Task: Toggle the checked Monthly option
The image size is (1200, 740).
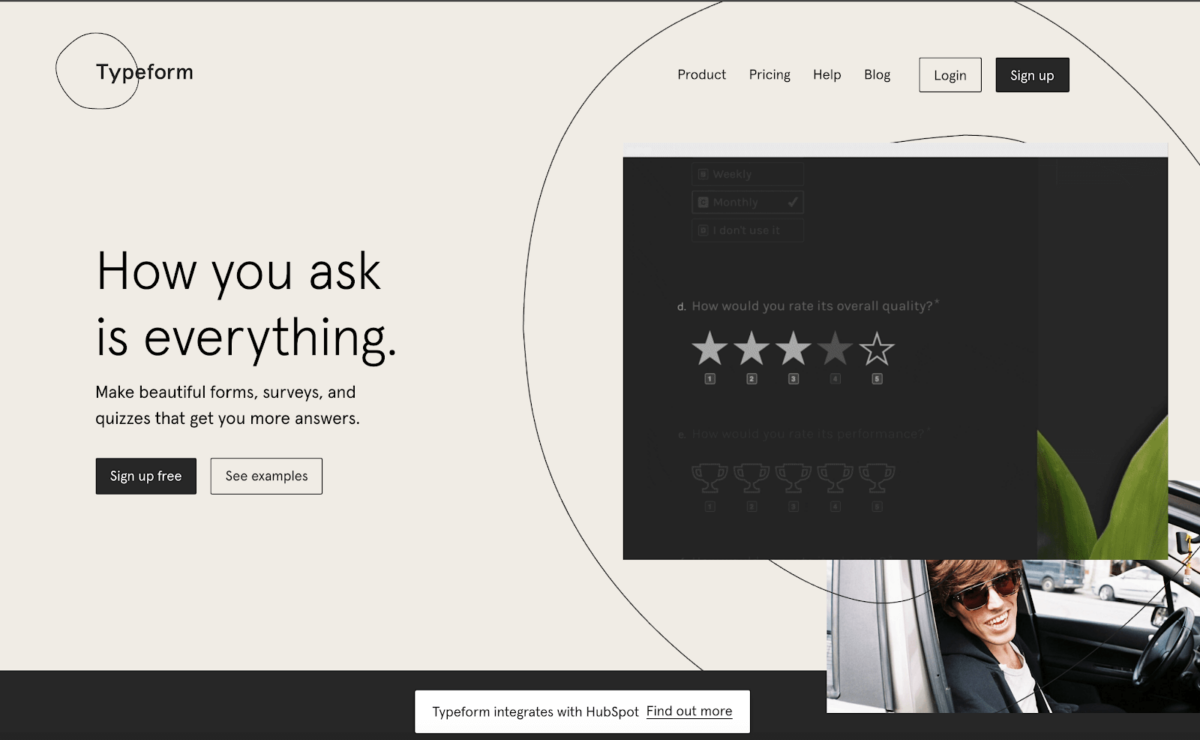Action: coord(747,202)
